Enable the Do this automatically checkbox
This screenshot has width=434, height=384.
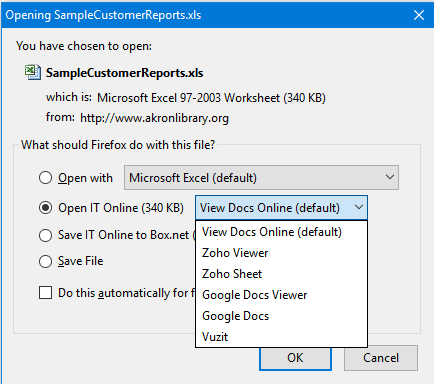tap(45, 293)
